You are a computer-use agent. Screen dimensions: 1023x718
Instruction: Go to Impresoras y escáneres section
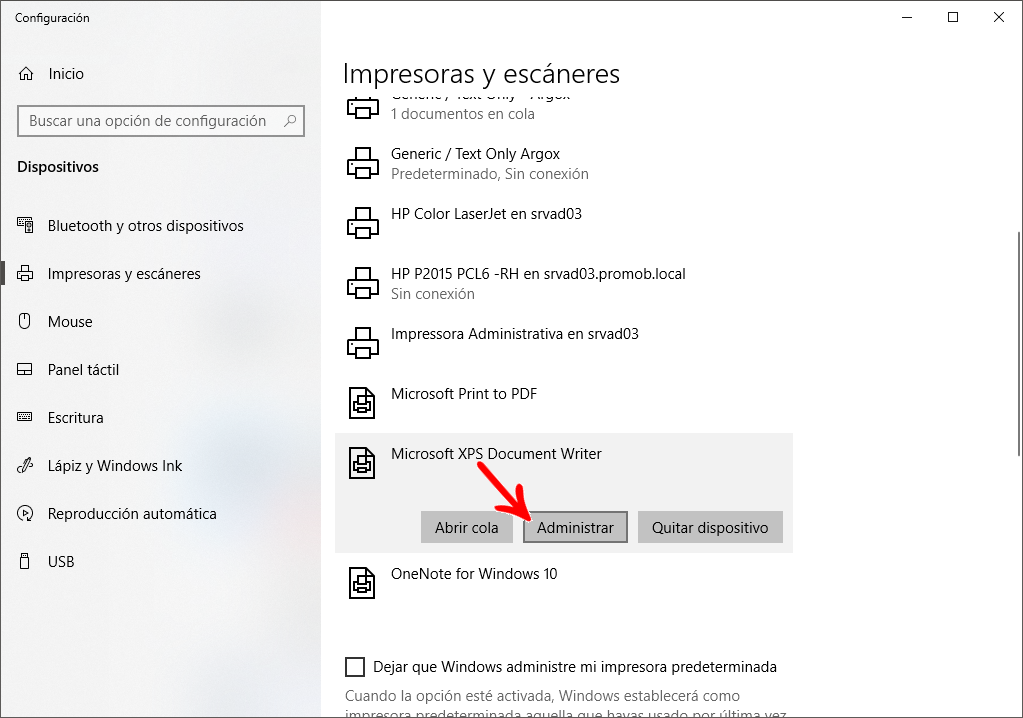pyautogui.click(x=124, y=274)
